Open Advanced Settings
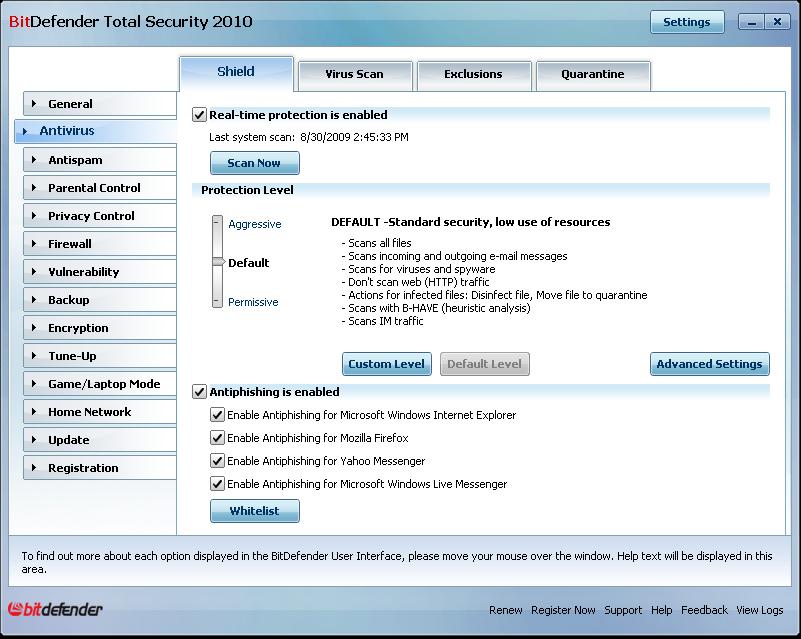This screenshot has width=801, height=639. point(710,364)
